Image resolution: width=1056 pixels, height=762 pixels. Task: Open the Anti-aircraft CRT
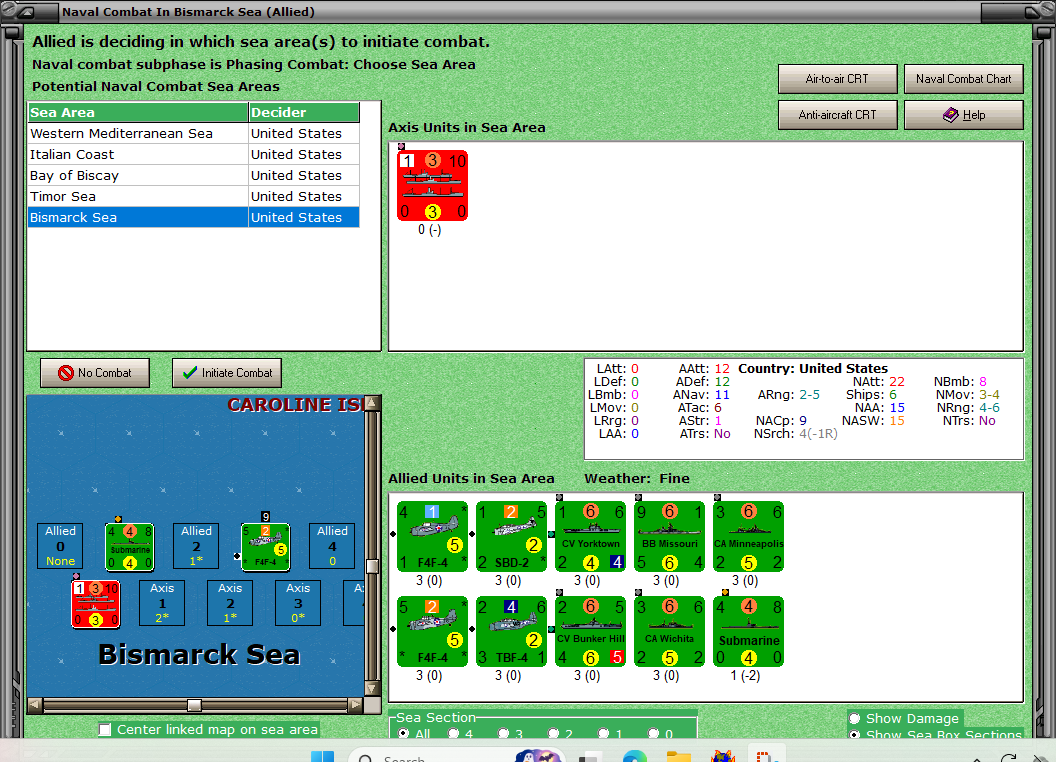coord(838,114)
